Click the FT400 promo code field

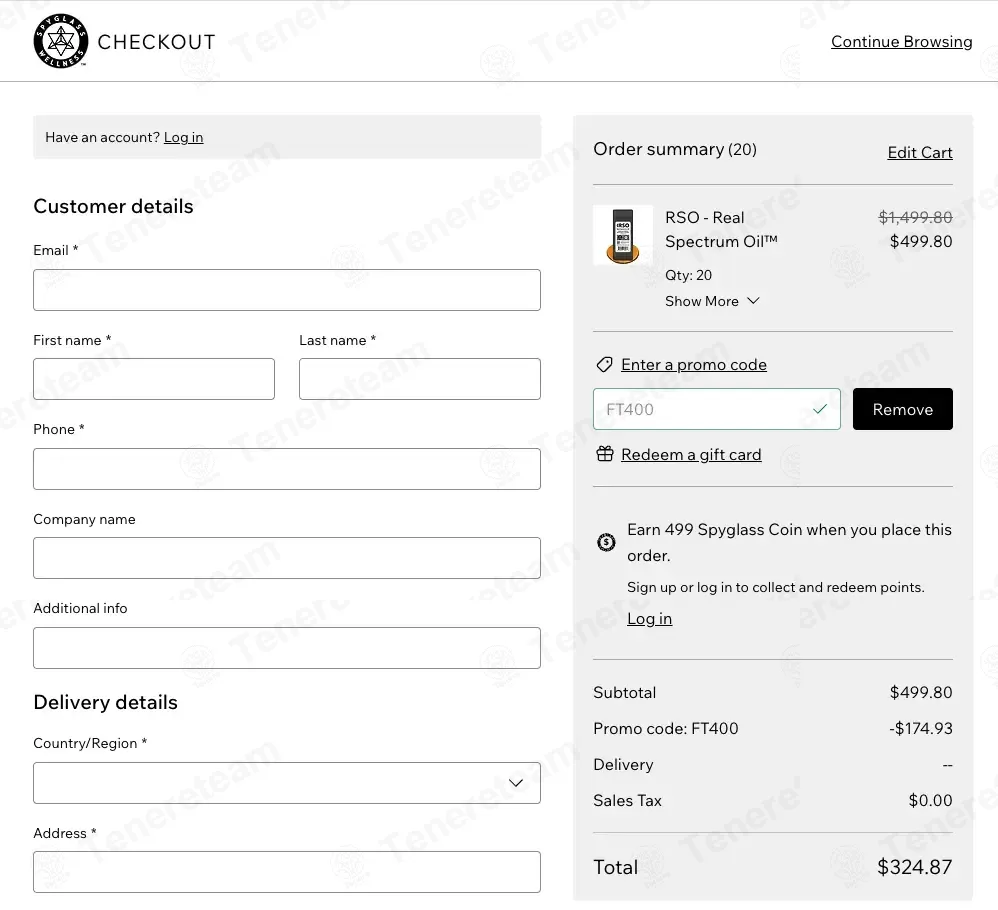click(x=717, y=409)
